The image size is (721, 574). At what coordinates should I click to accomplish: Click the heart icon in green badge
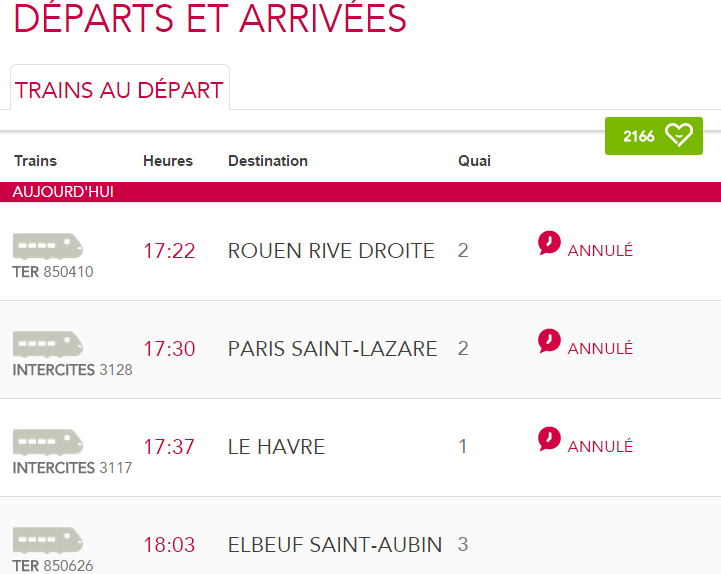click(679, 136)
